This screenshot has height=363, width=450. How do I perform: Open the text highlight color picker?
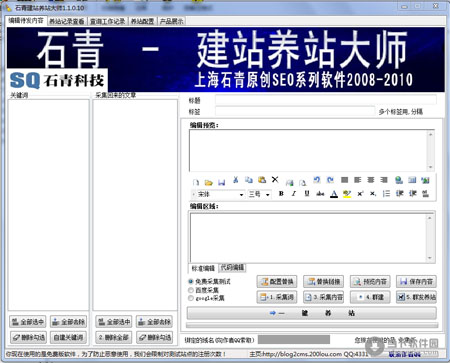click(x=347, y=194)
